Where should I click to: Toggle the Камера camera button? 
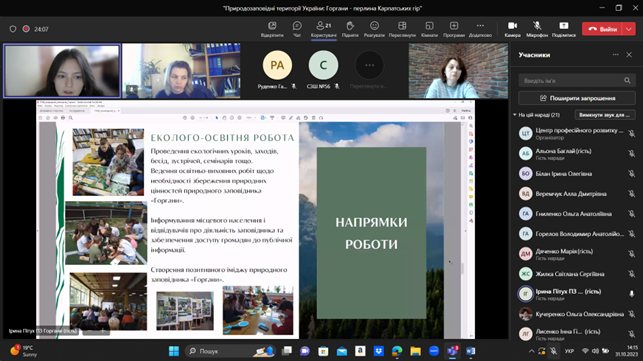coord(513,29)
